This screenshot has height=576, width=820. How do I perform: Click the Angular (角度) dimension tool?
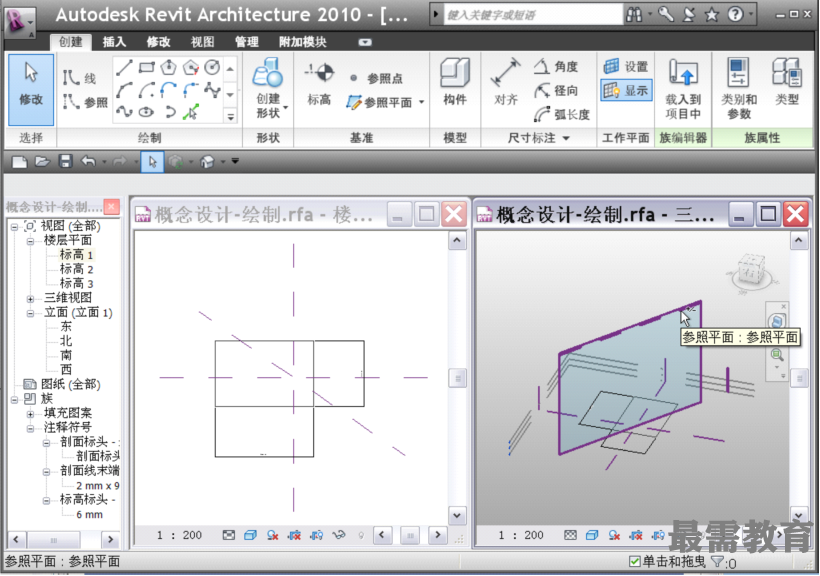(x=556, y=66)
